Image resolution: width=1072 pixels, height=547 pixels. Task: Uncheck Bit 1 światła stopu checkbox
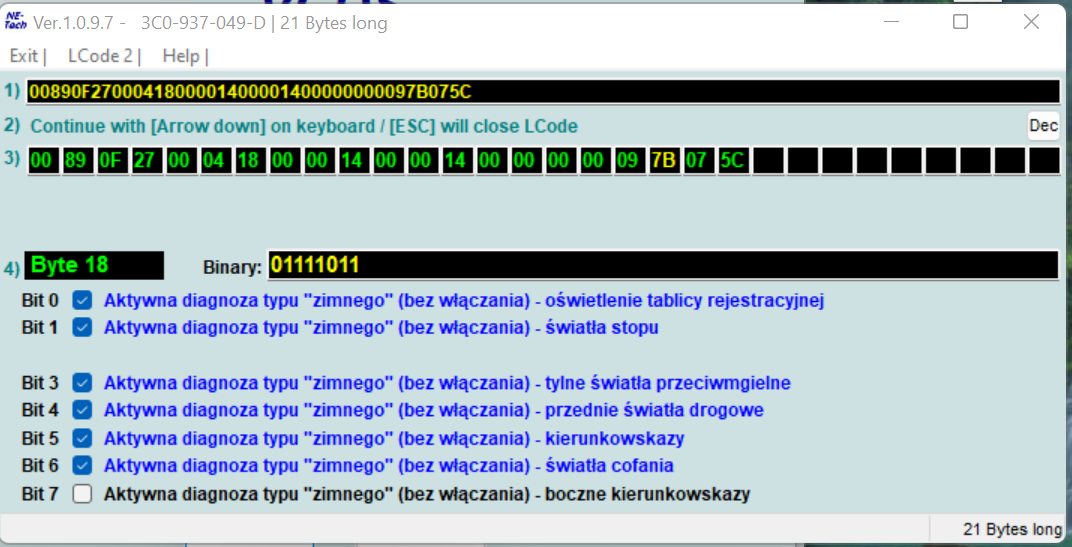click(x=82, y=328)
